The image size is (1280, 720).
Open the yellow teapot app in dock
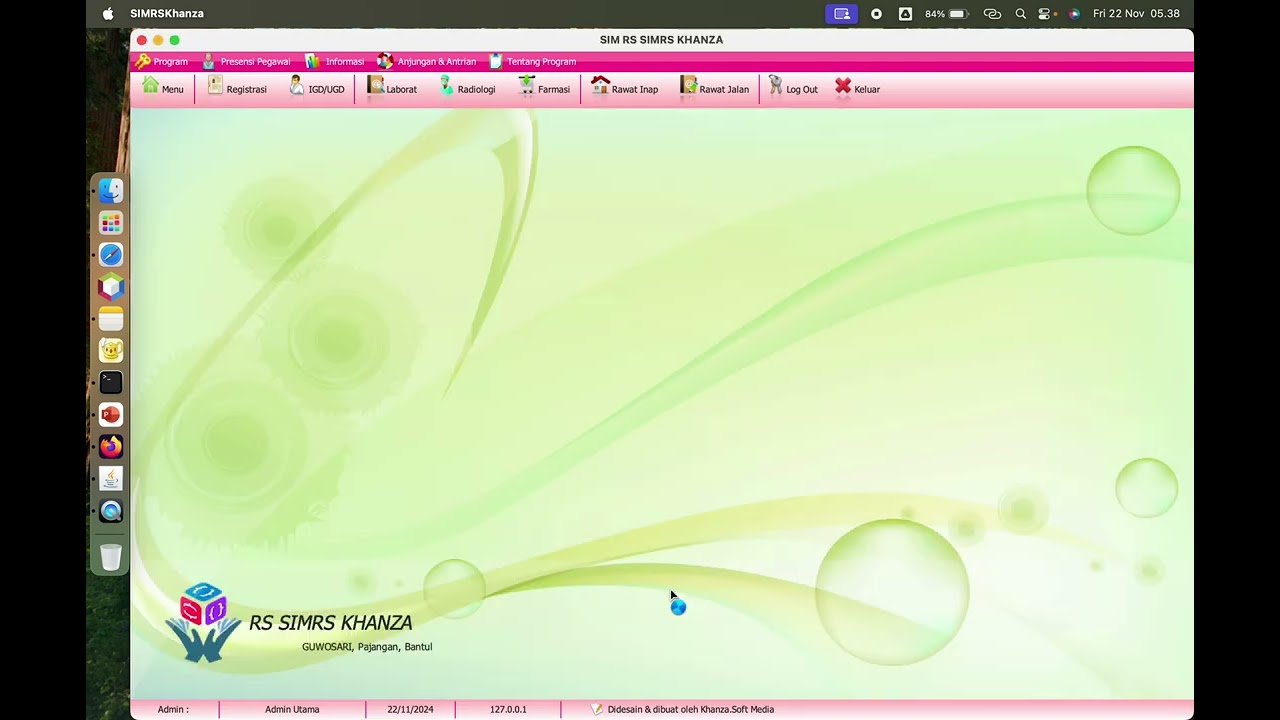[x=111, y=351]
